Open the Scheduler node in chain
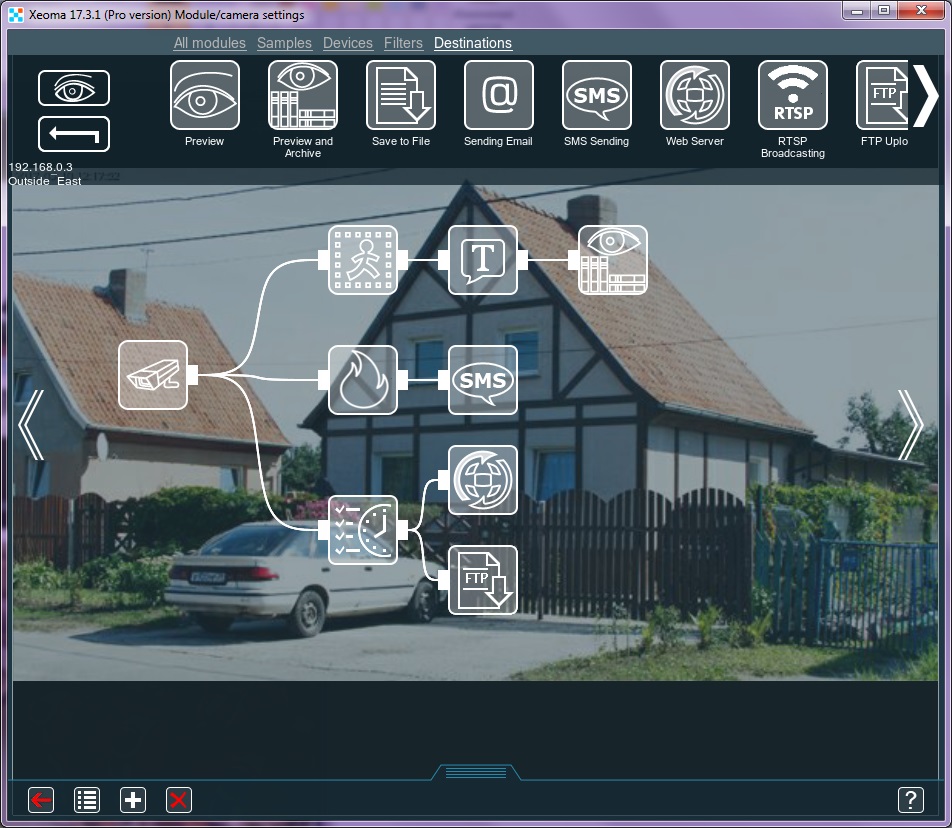 point(363,530)
